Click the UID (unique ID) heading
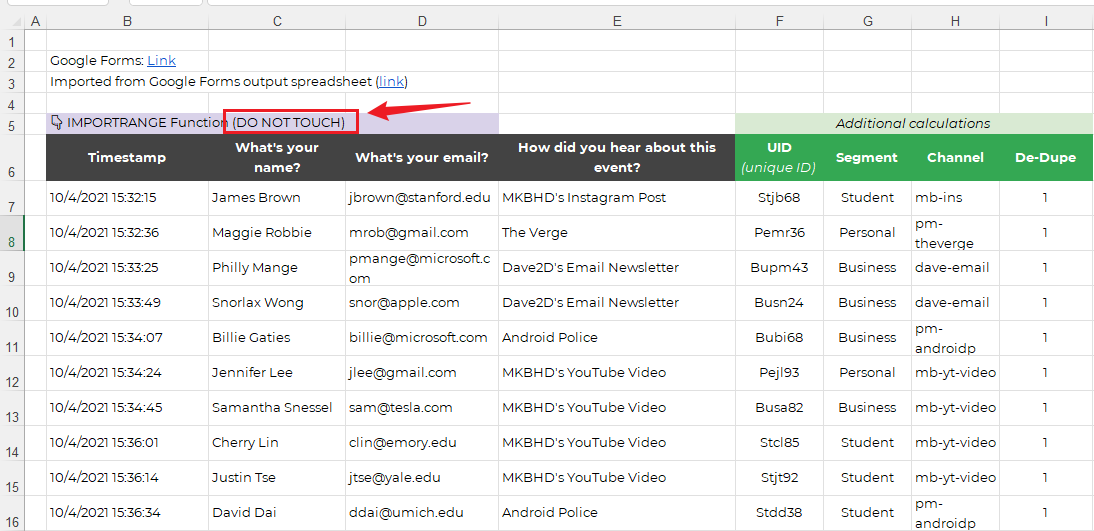Viewport: 1094px width, 531px height. 779,158
